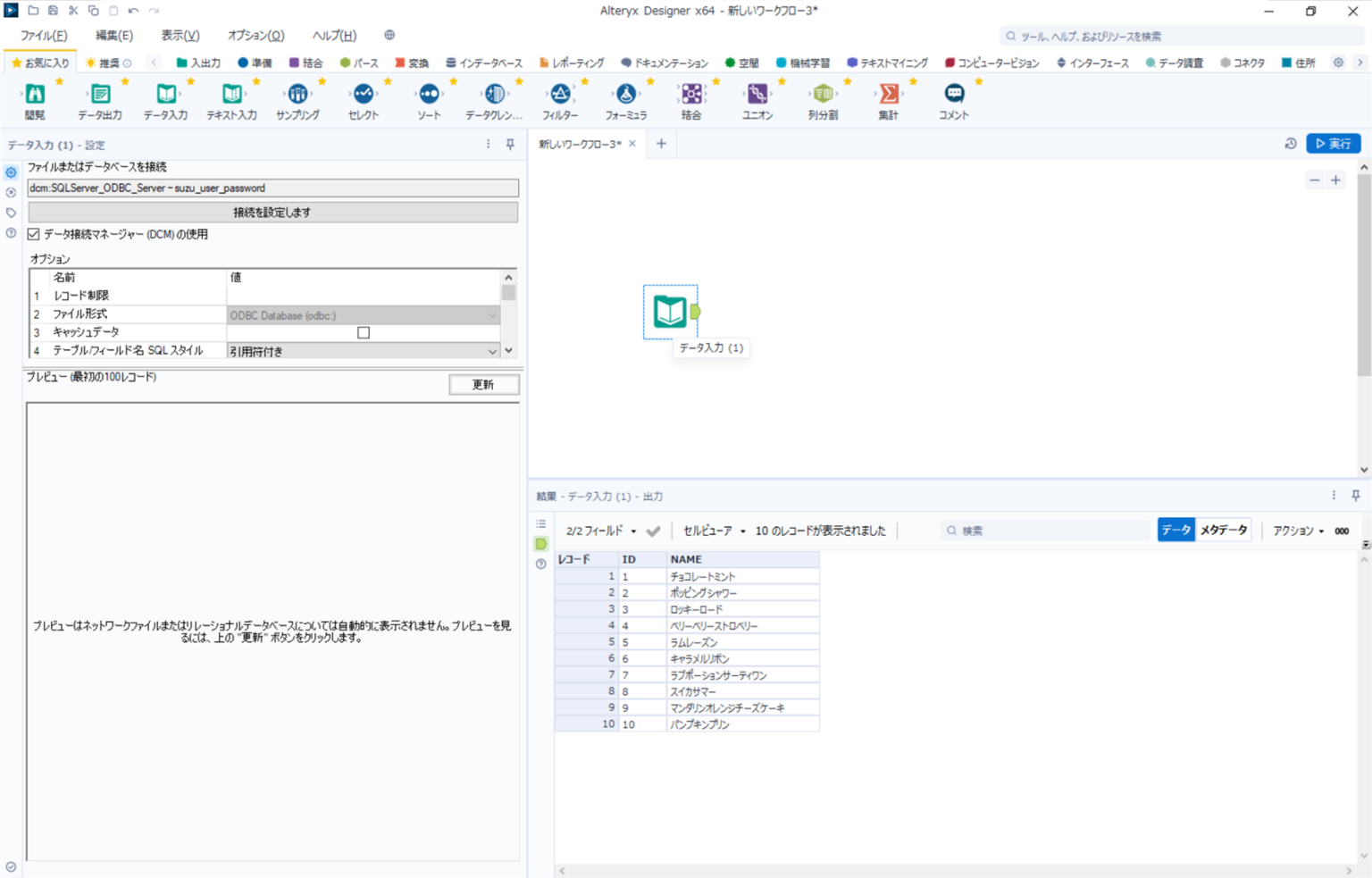
Task: Choose the ソート (Sort) tool icon
Action: point(428,93)
